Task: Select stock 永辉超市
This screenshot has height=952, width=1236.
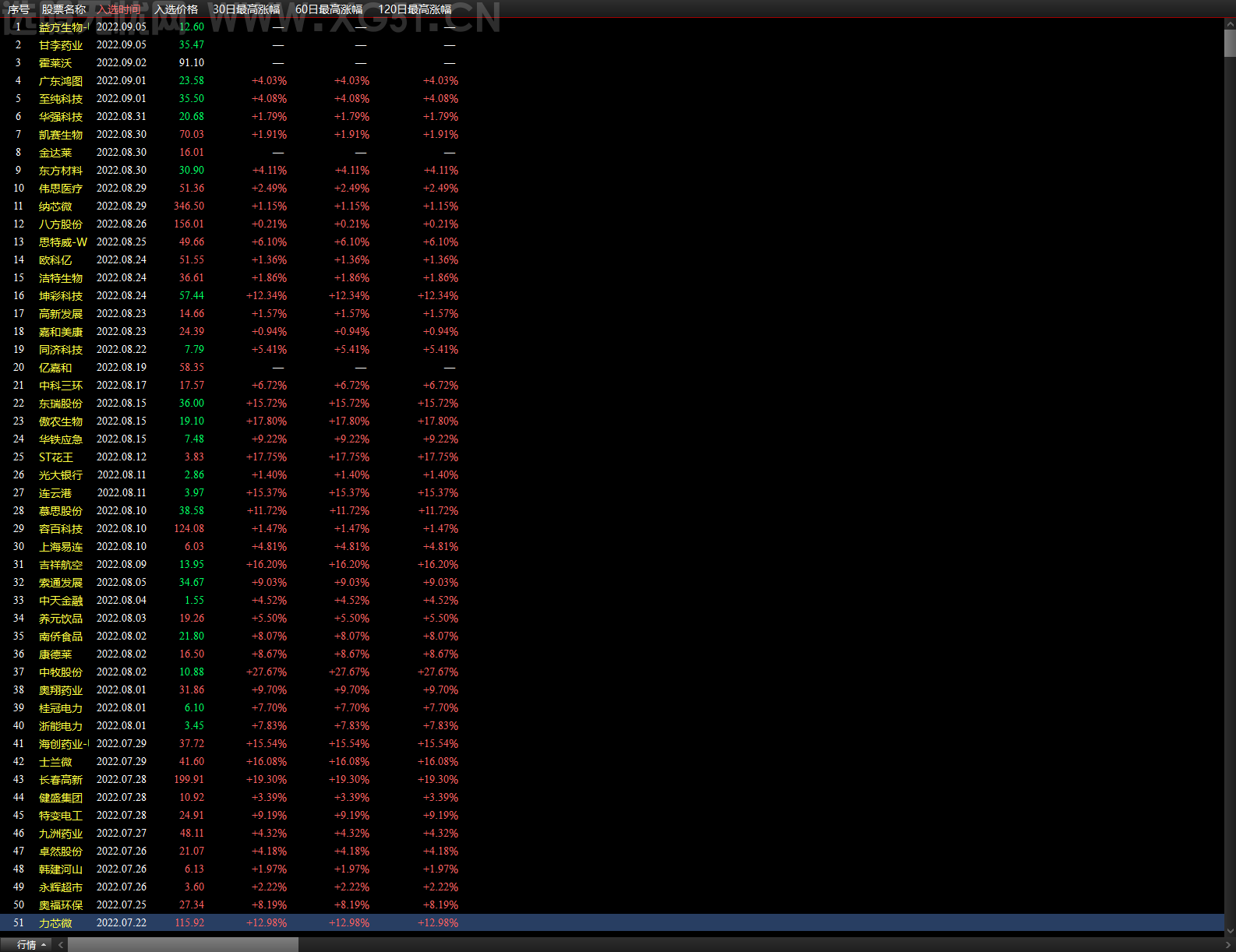Action: [x=61, y=887]
